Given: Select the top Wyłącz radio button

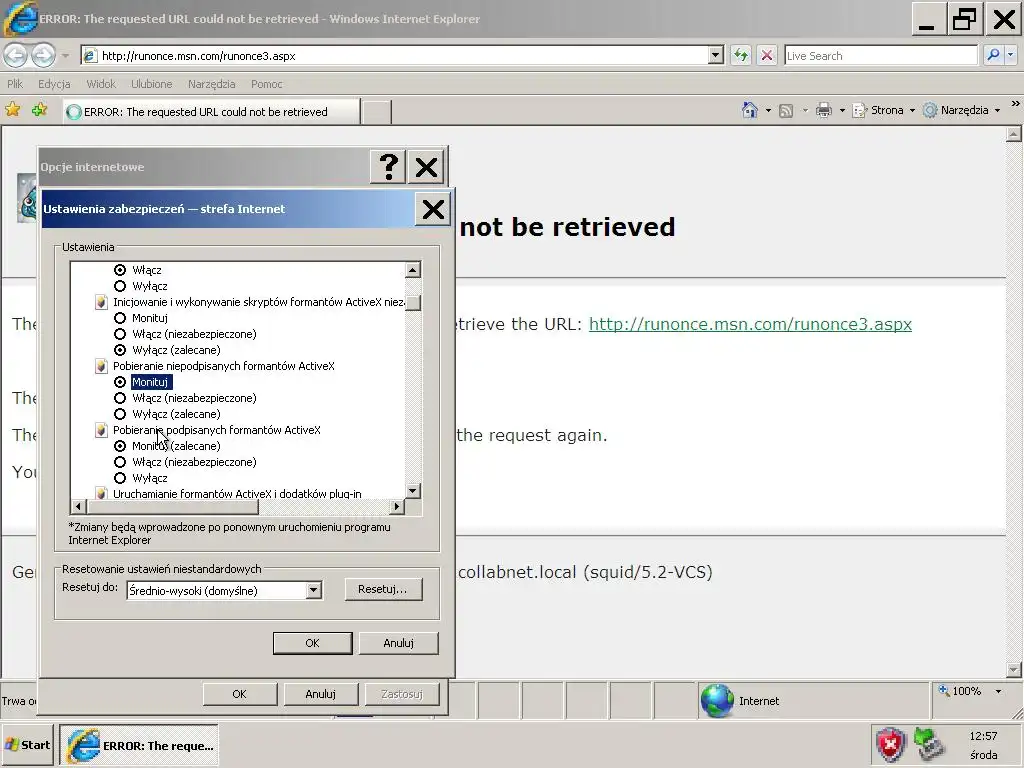Looking at the screenshot, I should (x=120, y=286).
